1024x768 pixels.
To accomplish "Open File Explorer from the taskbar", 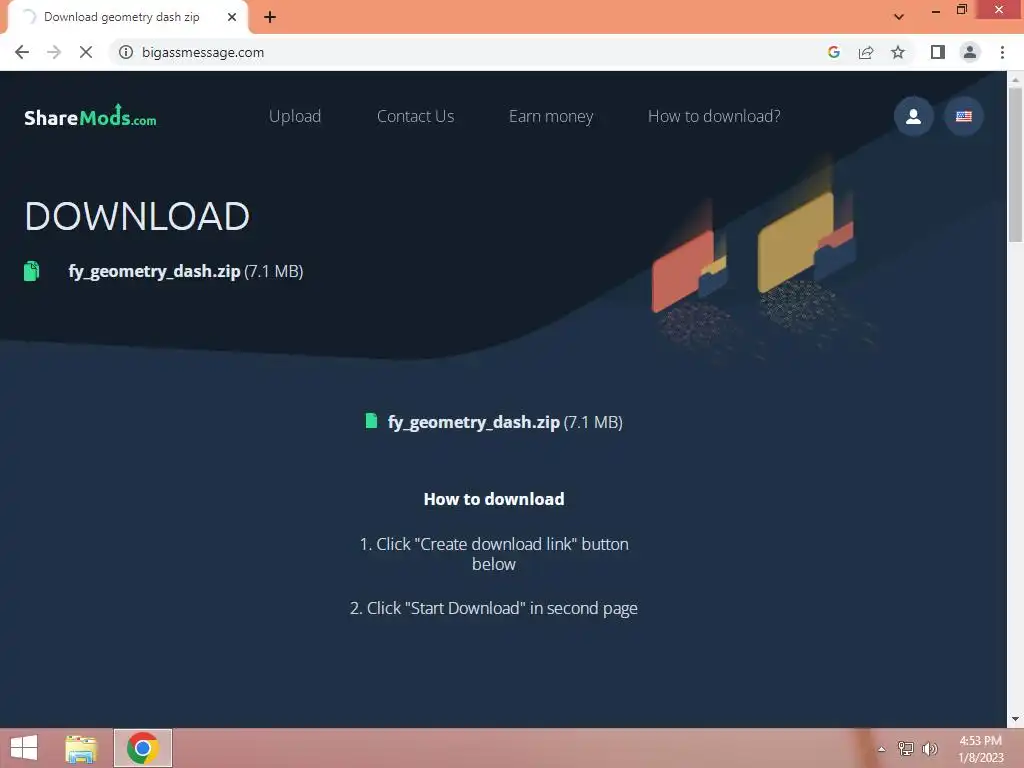I will click(81, 748).
